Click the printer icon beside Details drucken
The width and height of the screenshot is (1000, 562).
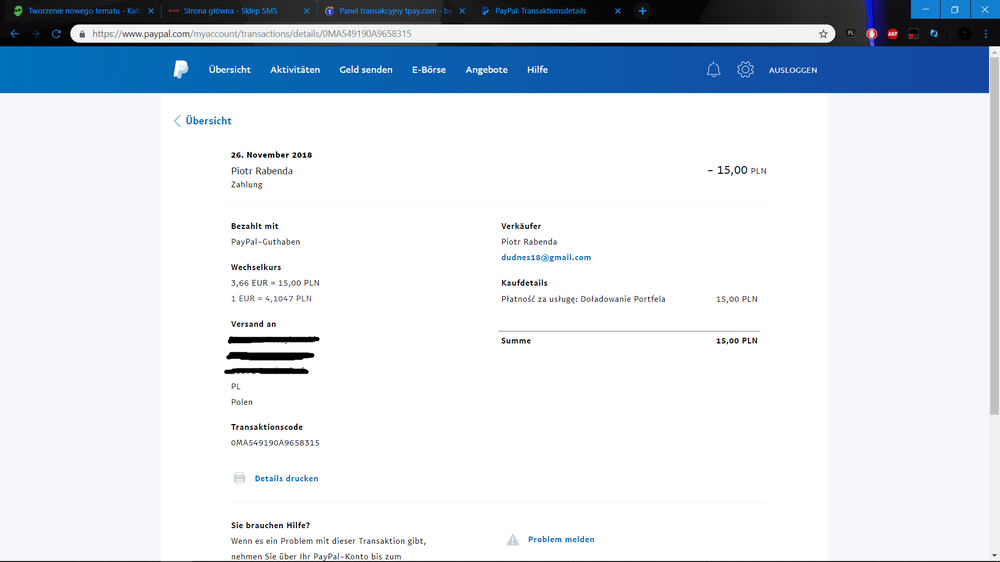coord(239,478)
